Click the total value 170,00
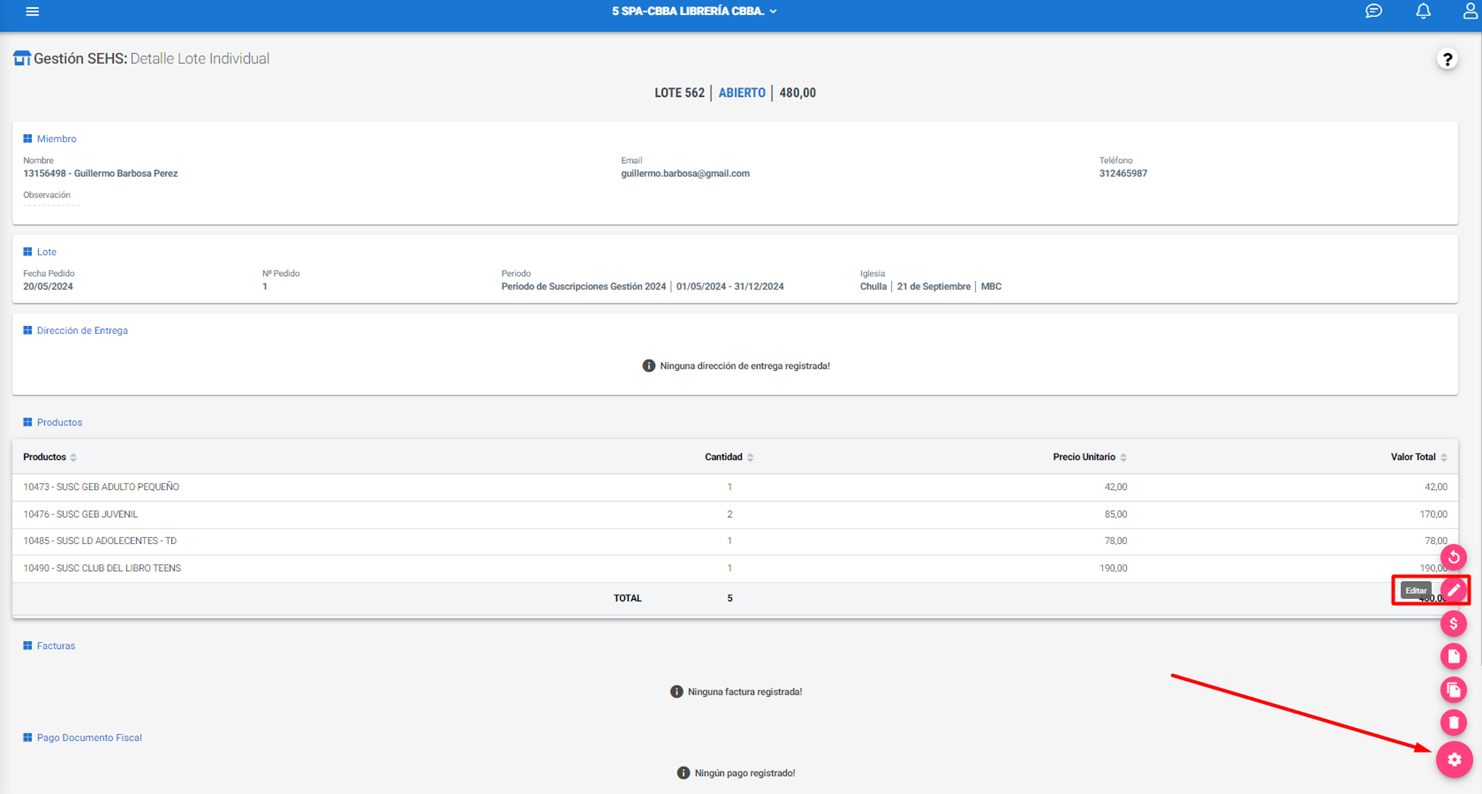1482x794 pixels. tap(1432, 514)
